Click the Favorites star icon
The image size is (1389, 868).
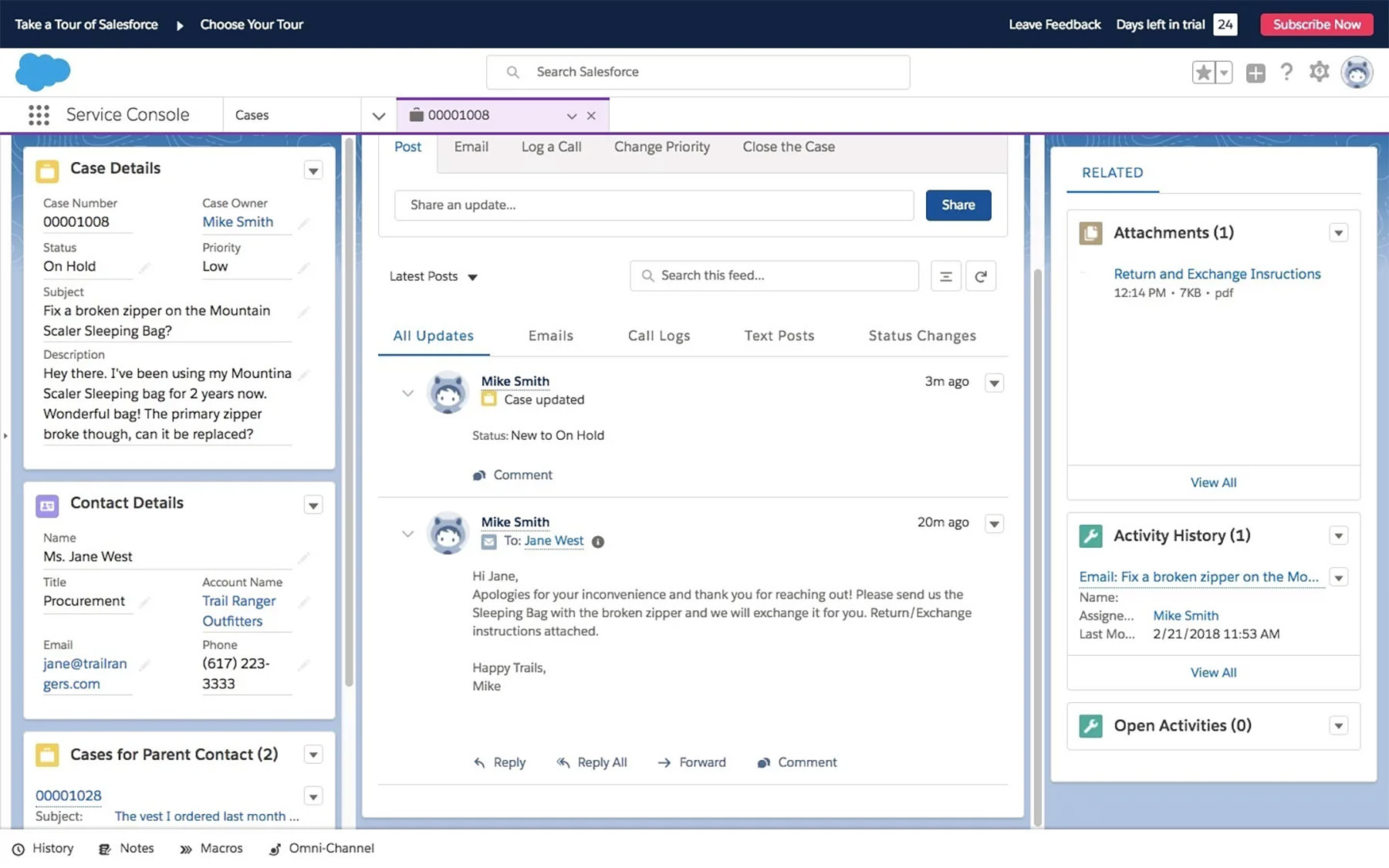(1203, 72)
